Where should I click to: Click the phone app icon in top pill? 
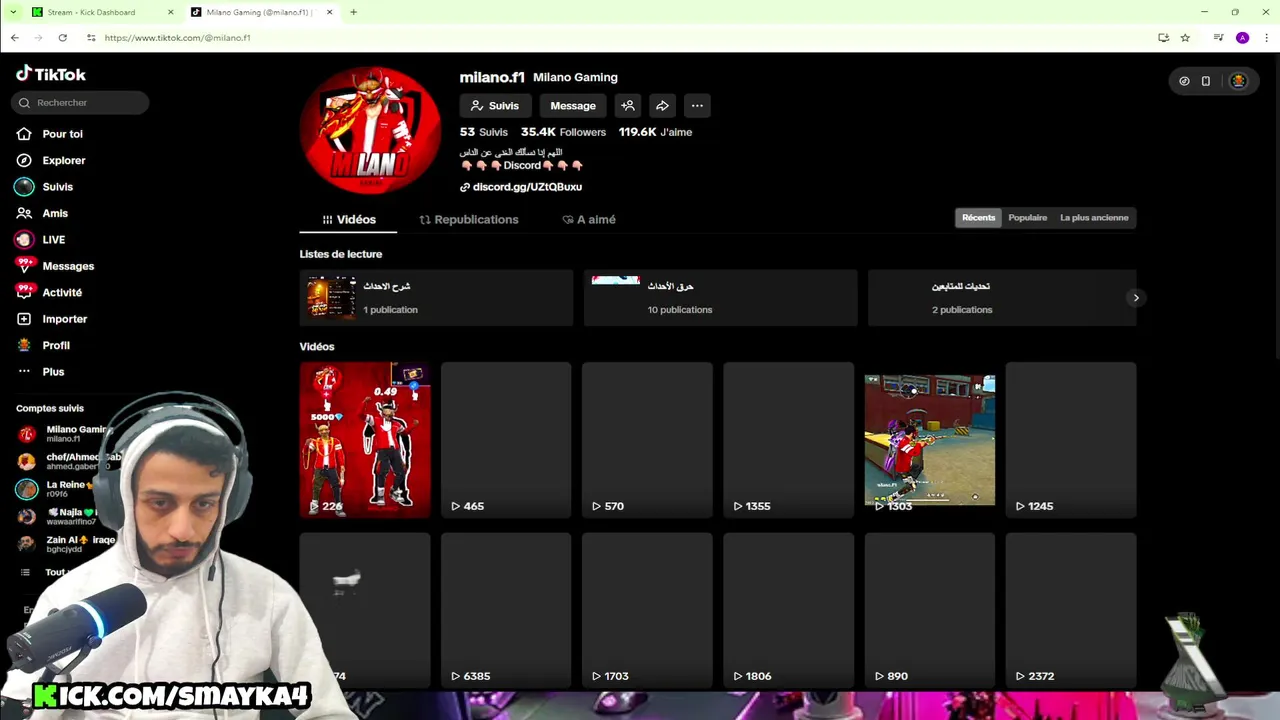tap(1206, 81)
